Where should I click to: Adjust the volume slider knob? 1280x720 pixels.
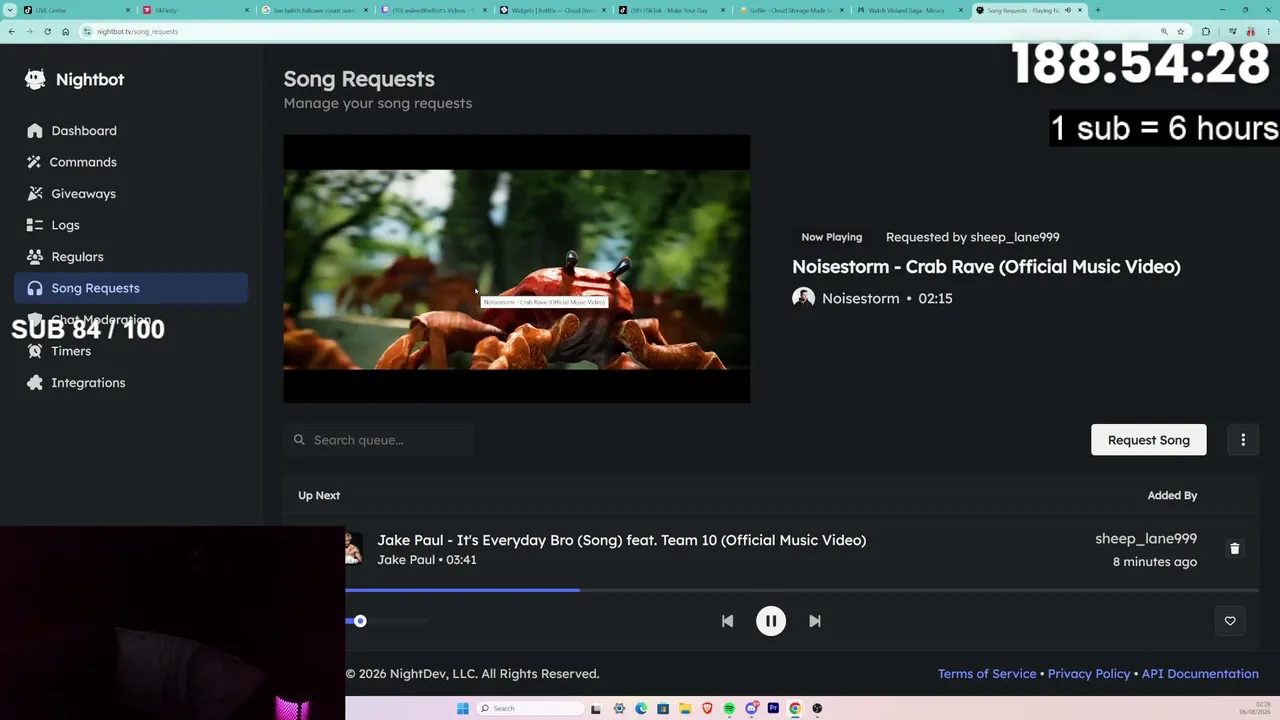pos(360,621)
